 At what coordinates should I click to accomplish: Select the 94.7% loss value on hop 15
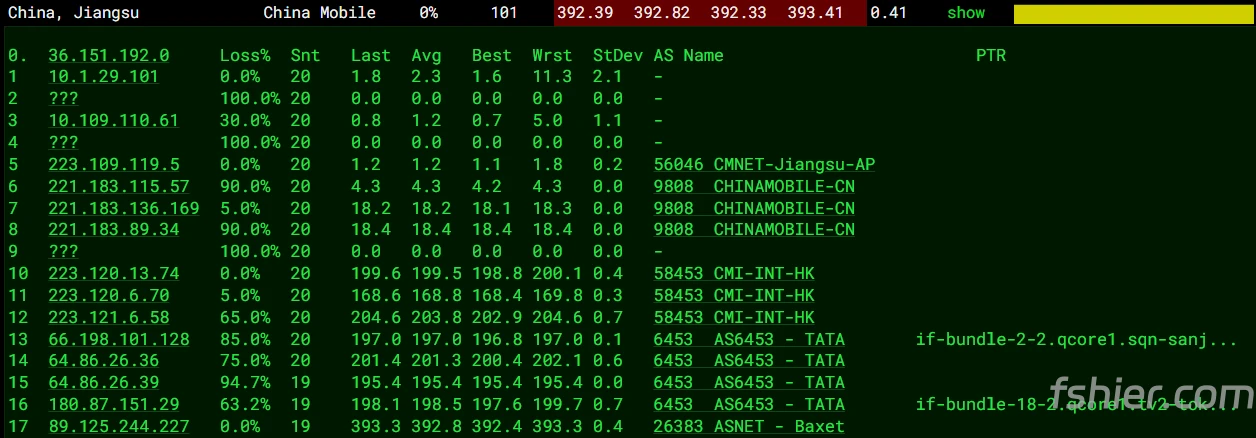[x=245, y=383]
